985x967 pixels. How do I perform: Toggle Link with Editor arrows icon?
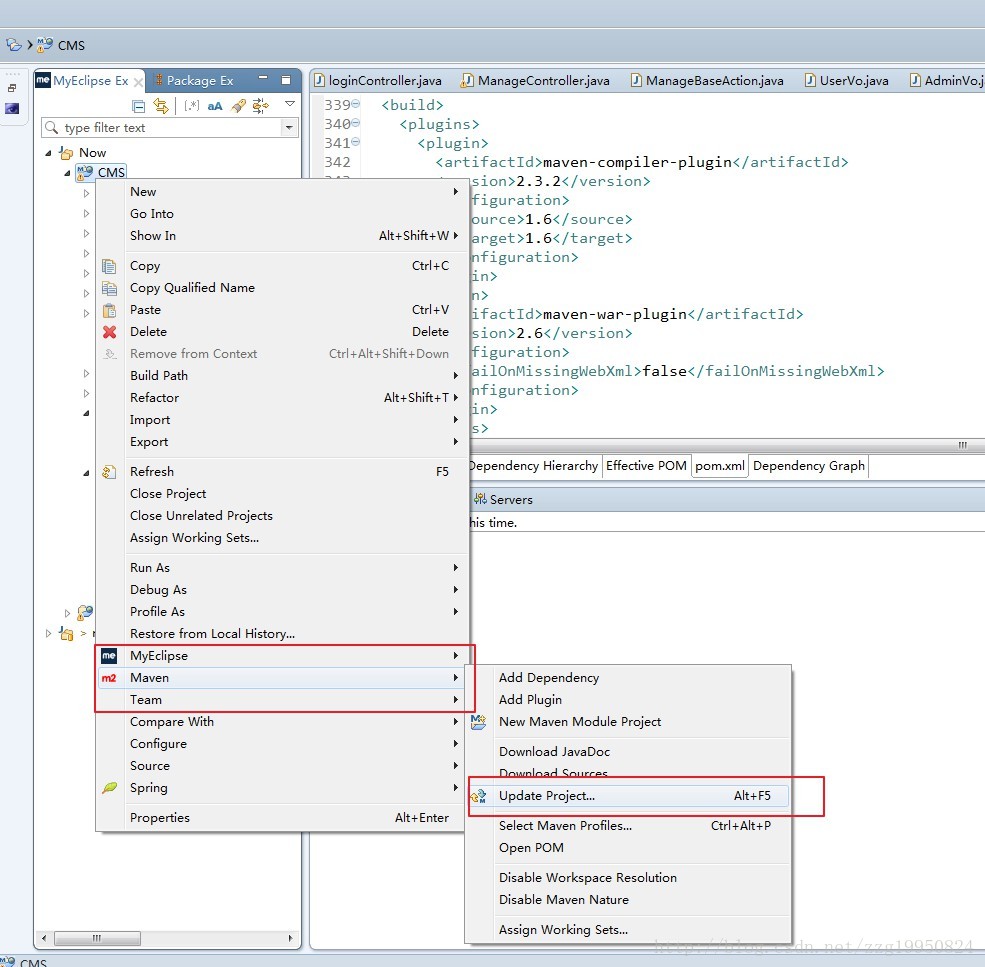coord(161,106)
